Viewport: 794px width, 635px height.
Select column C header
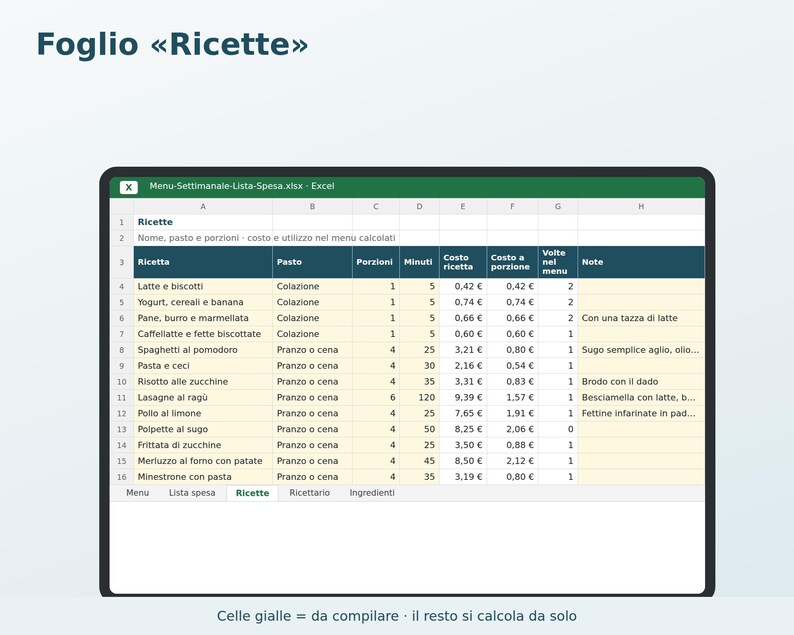376,206
